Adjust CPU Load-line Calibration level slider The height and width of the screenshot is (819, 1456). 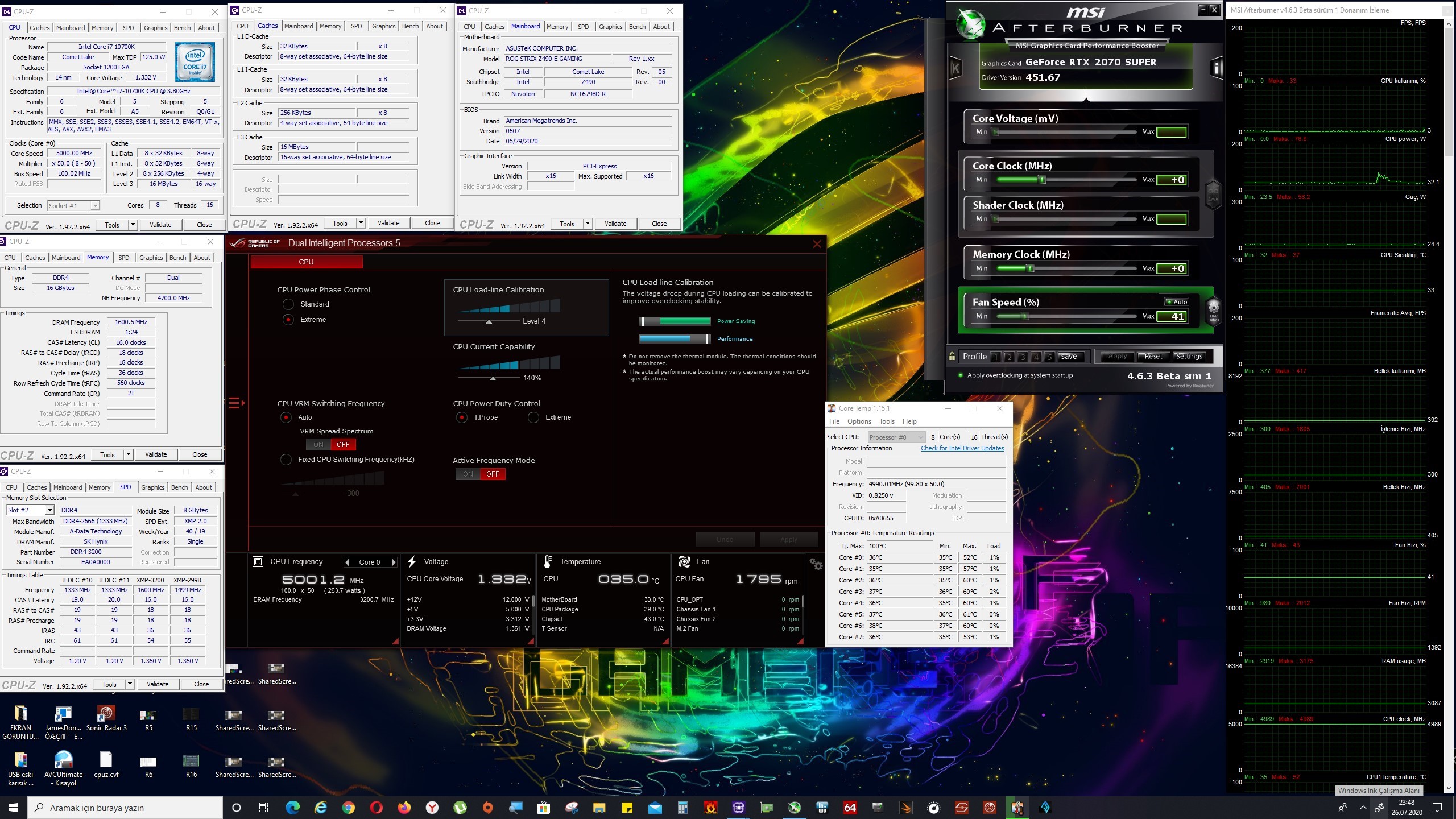488,322
